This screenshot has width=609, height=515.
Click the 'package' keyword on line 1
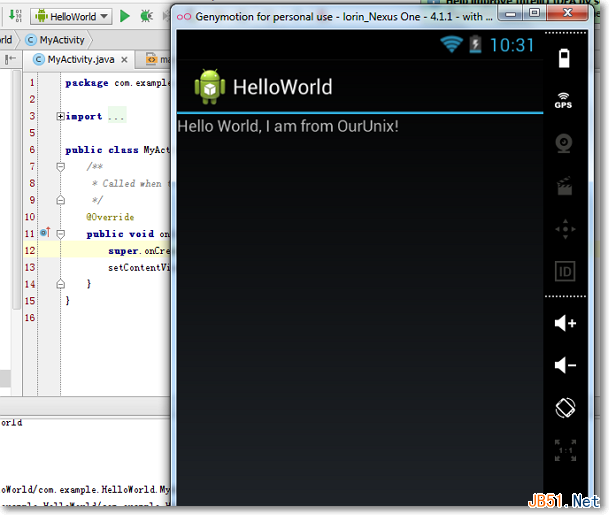[x=87, y=83]
